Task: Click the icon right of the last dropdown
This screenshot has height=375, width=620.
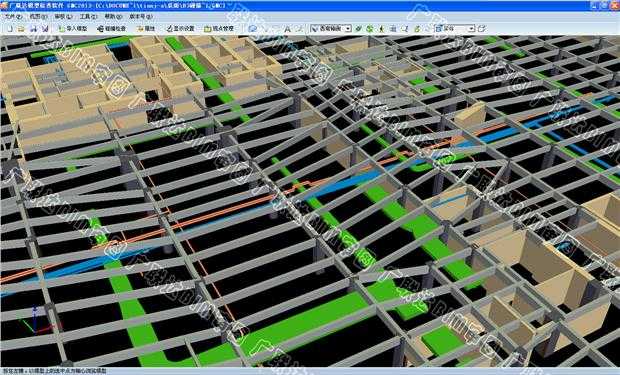Action: point(482,28)
